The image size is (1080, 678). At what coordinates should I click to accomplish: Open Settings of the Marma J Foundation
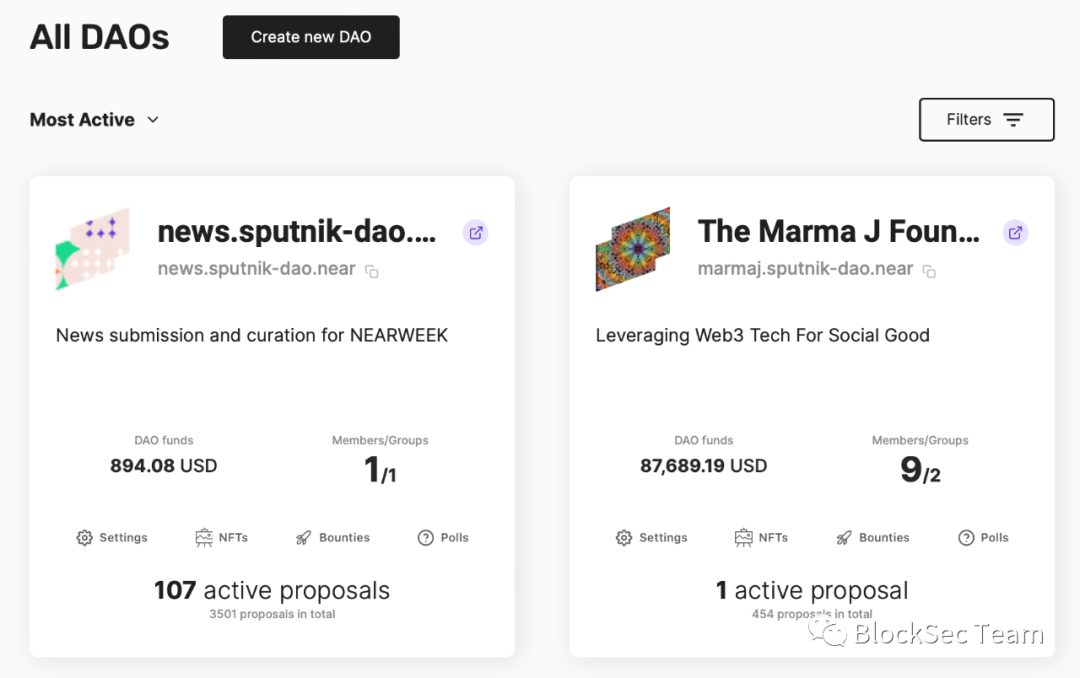pos(652,538)
